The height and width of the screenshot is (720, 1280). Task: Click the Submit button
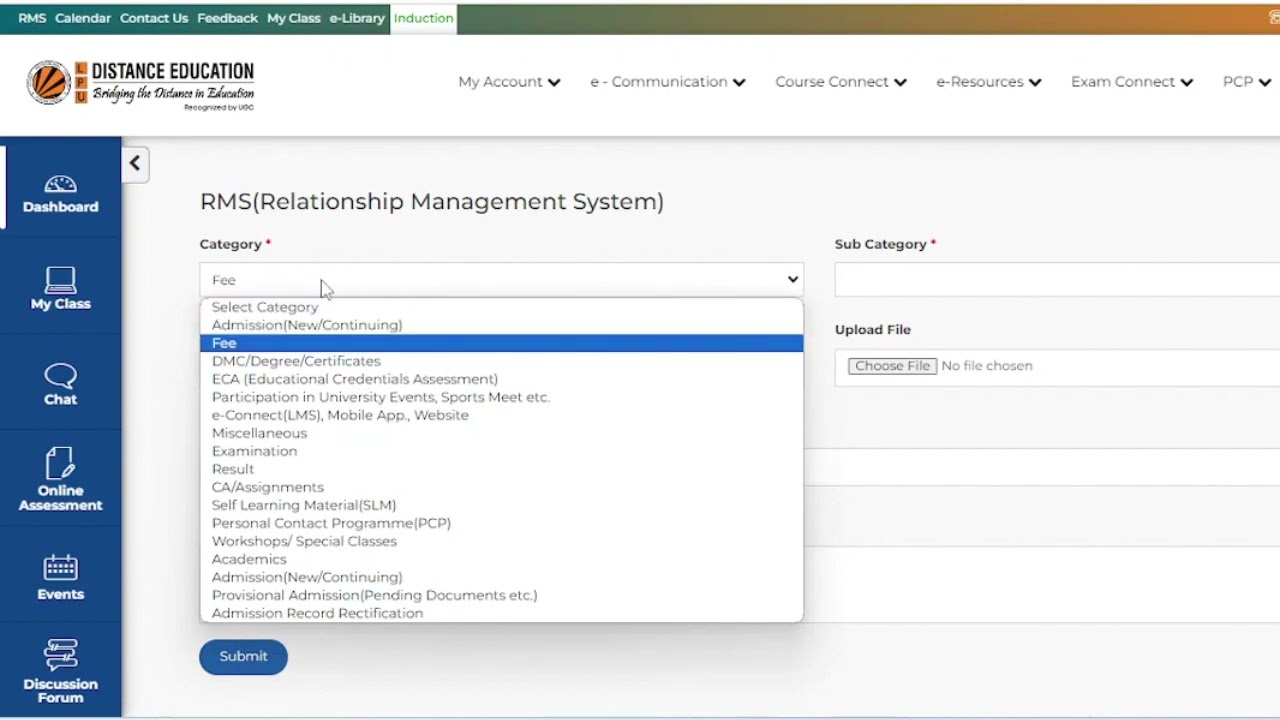click(243, 656)
